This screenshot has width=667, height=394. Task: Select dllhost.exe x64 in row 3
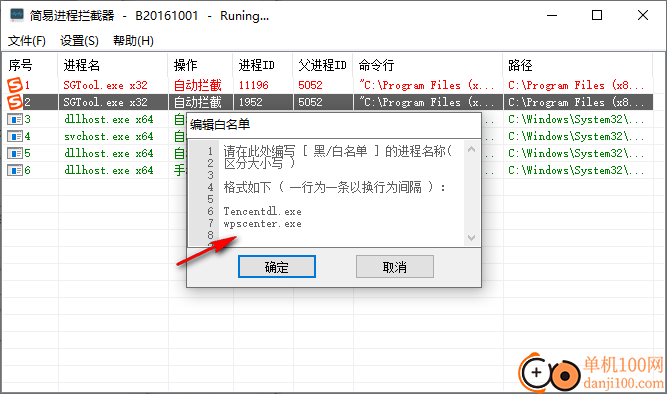(x=108, y=119)
